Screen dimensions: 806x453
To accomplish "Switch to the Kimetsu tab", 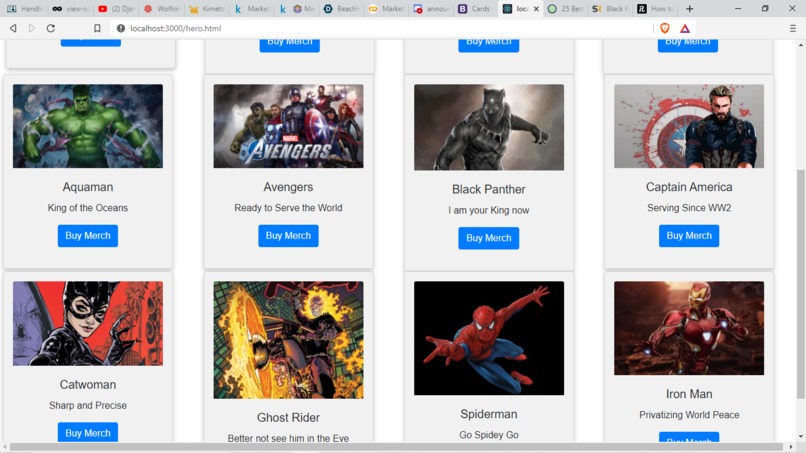I will click(207, 9).
